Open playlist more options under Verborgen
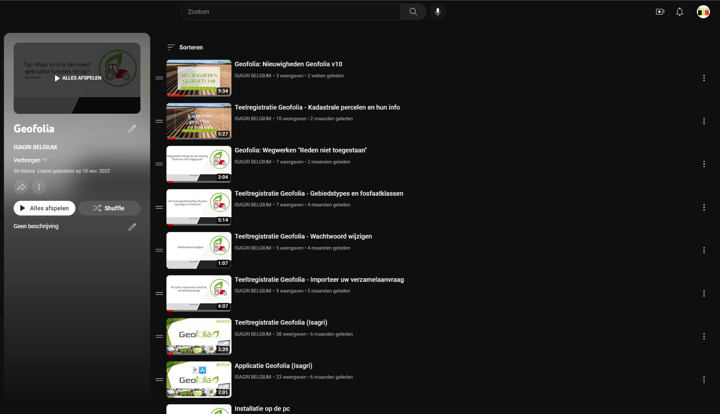Image resolution: width=720 pixels, height=414 pixels. click(39, 187)
